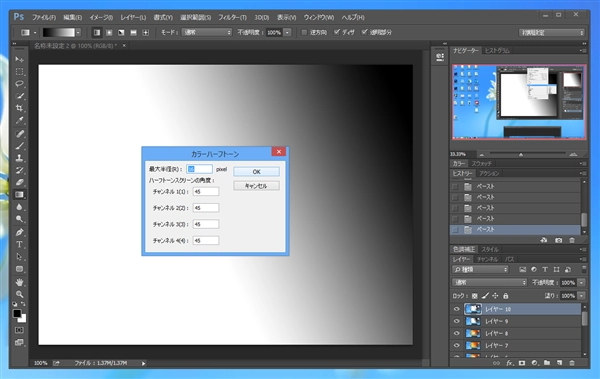The image size is (600, 379).
Task: Switch to the チャンネル tab
Action: (487, 259)
